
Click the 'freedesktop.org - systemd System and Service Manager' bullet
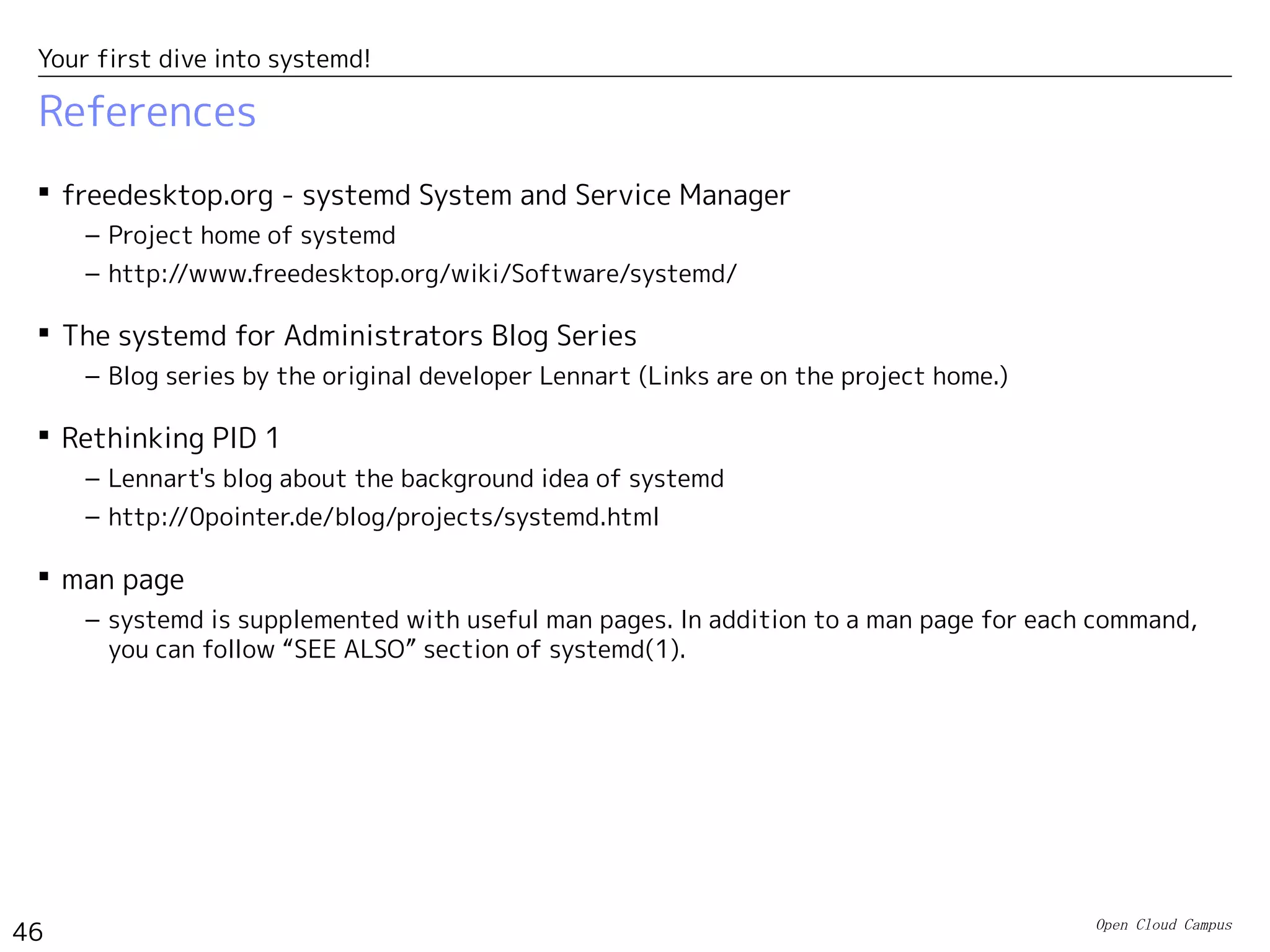click(426, 195)
